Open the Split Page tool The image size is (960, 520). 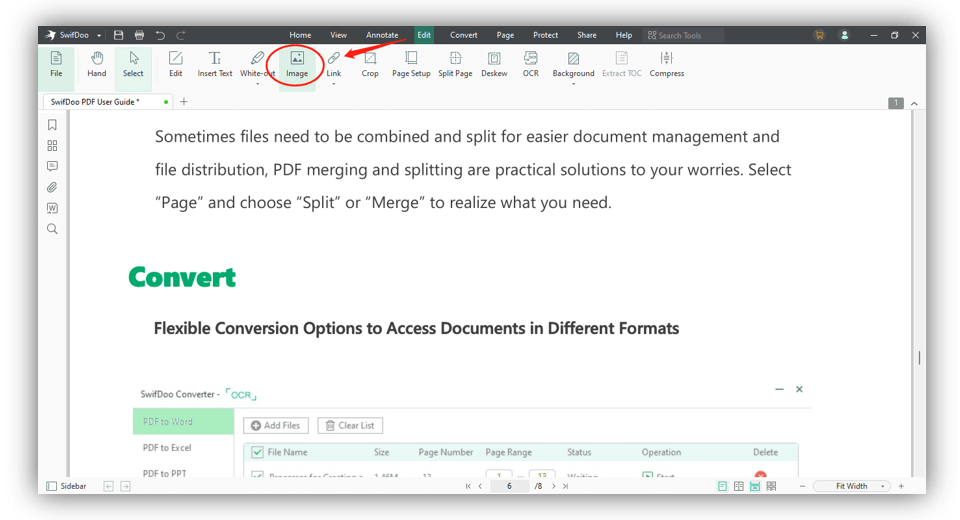455,64
